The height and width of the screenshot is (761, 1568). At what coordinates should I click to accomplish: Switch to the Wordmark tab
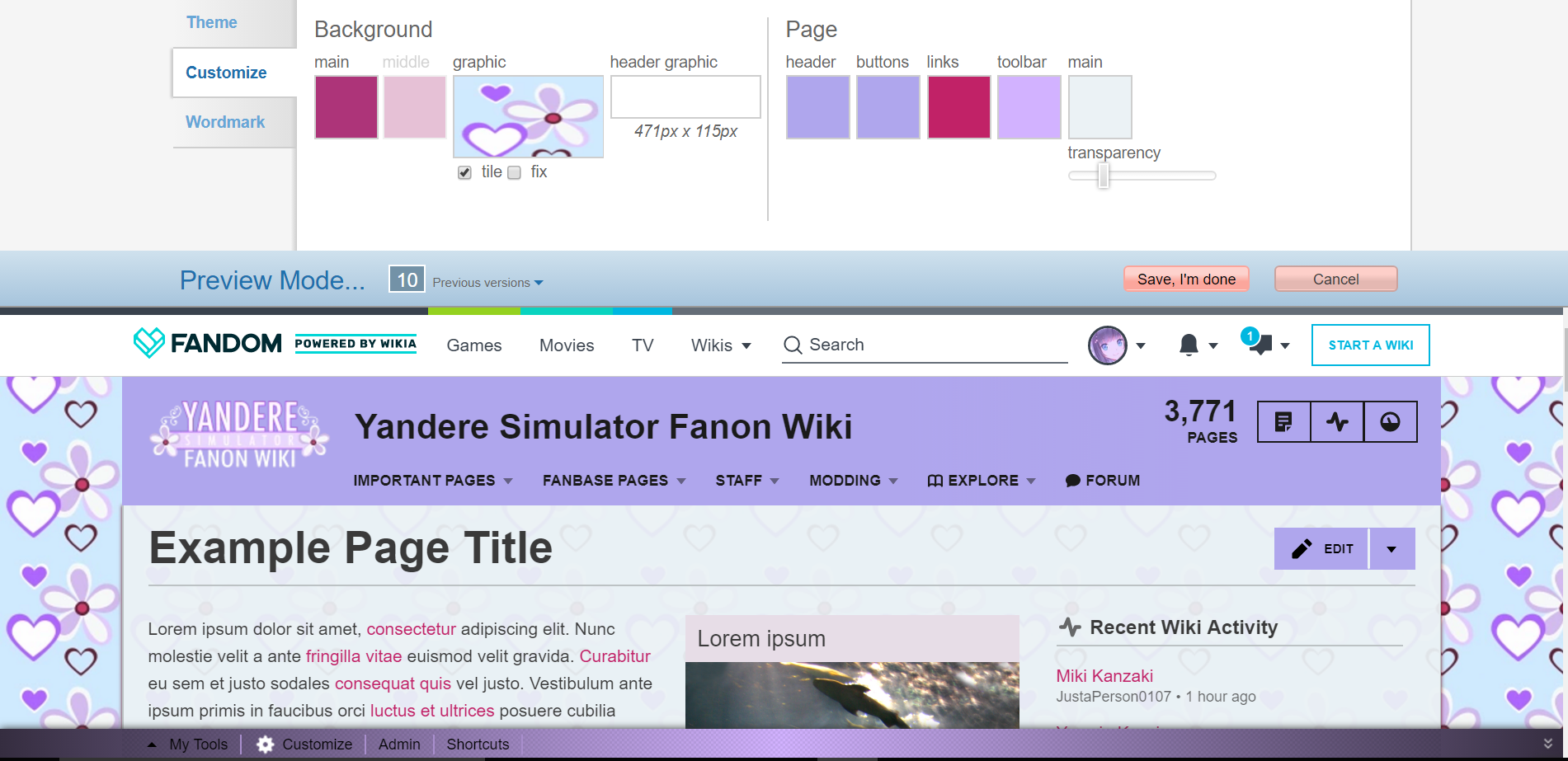pos(225,122)
